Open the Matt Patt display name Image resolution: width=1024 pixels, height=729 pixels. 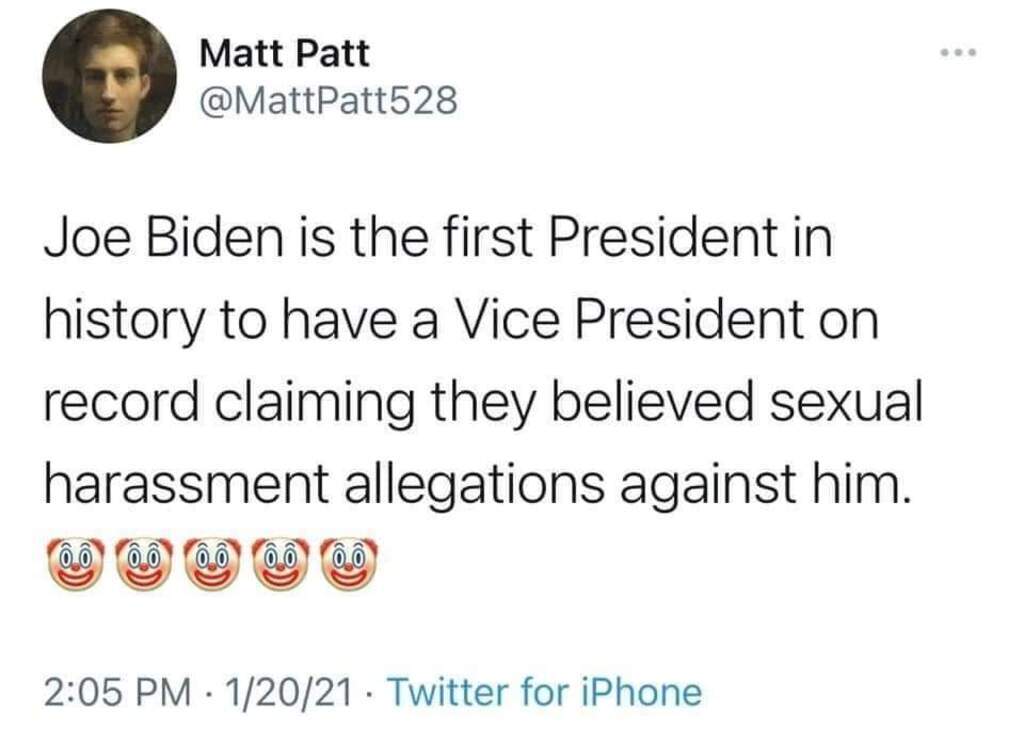tap(284, 53)
